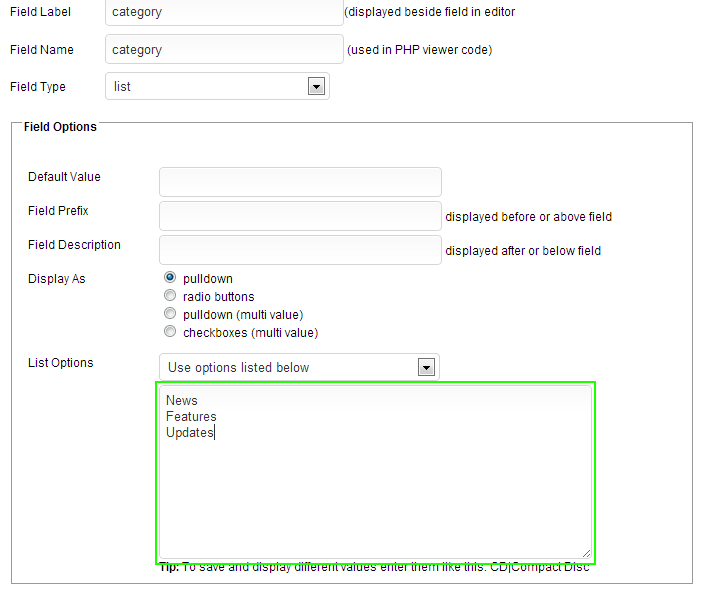Click the Field Description text box
This screenshot has height=599, width=702.
click(300, 250)
